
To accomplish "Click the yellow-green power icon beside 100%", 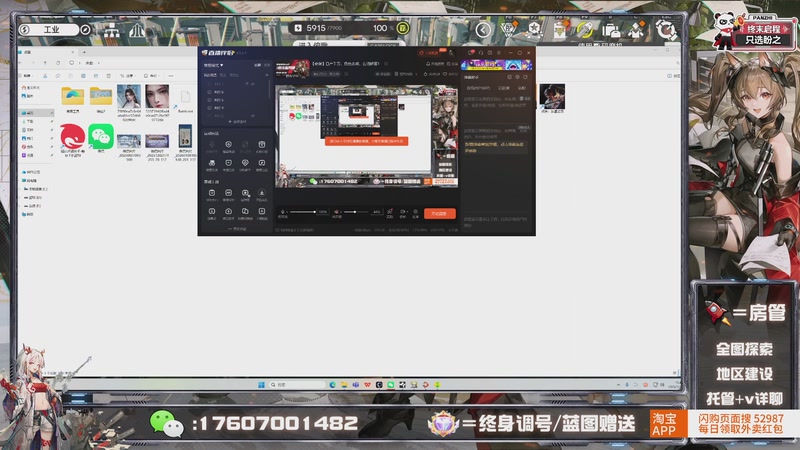I will point(402,28).
